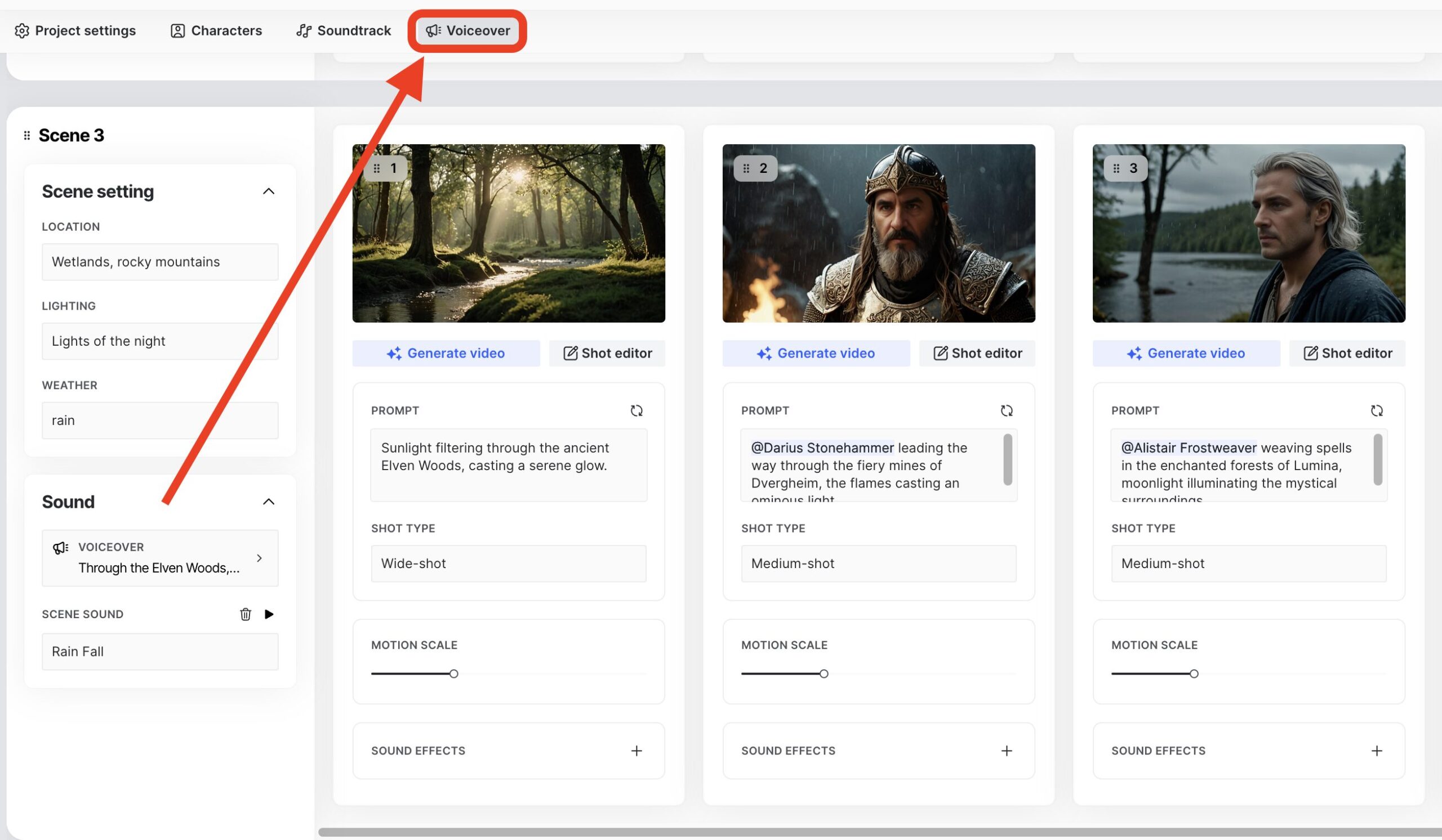The width and height of the screenshot is (1442, 840).
Task: Edit the Lighting field Lights of the night
Action: 160,341
